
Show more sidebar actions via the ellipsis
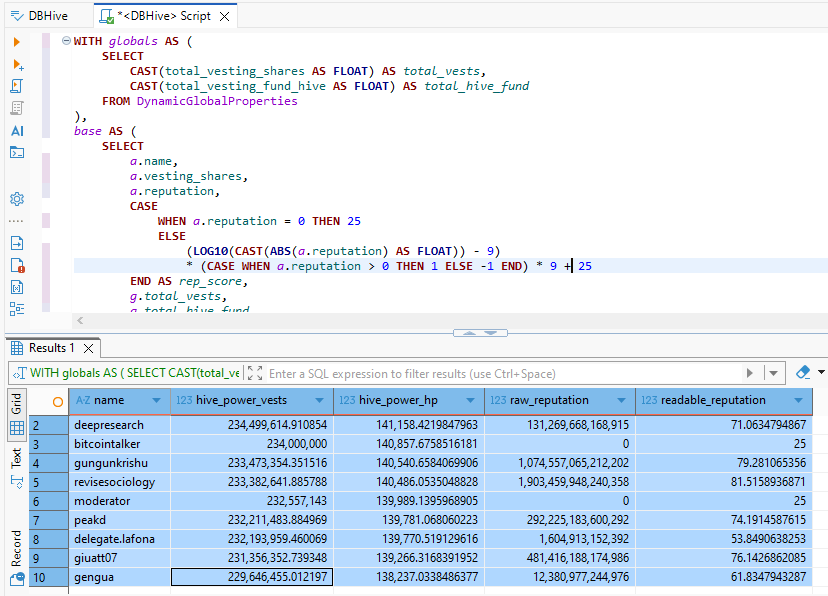[x=17, y=221]
